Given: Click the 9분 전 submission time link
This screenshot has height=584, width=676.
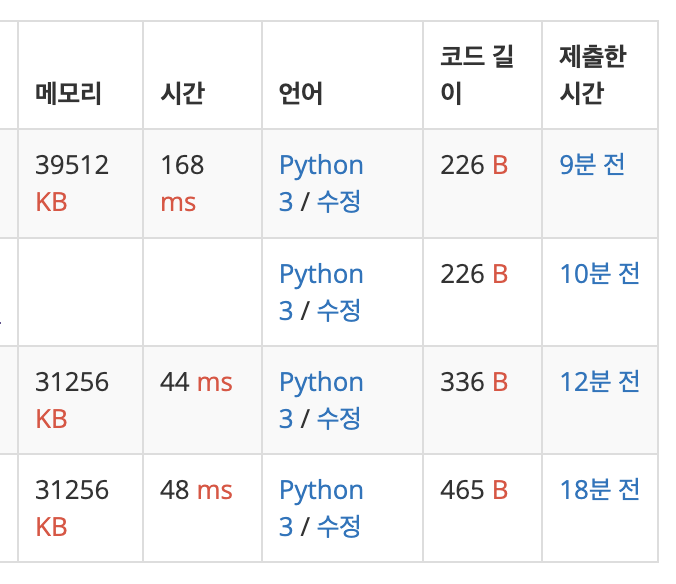Looking at the screenshot, I should pos(592,165).
